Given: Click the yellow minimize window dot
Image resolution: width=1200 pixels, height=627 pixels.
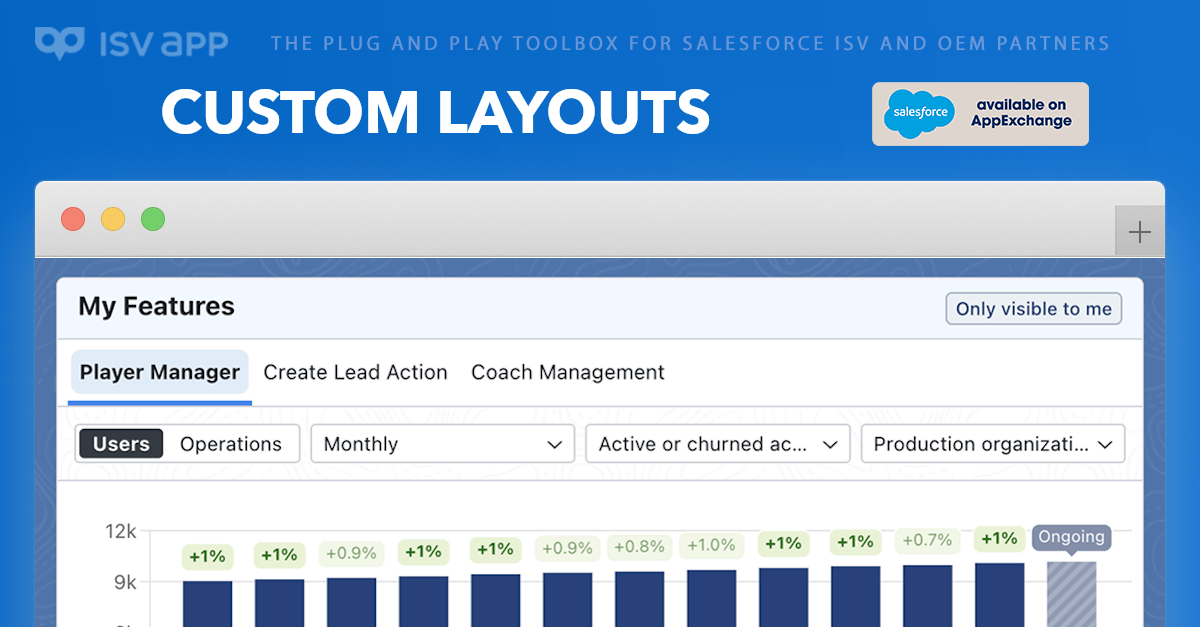Looking at the screenshot, I should tap(113, 219).
